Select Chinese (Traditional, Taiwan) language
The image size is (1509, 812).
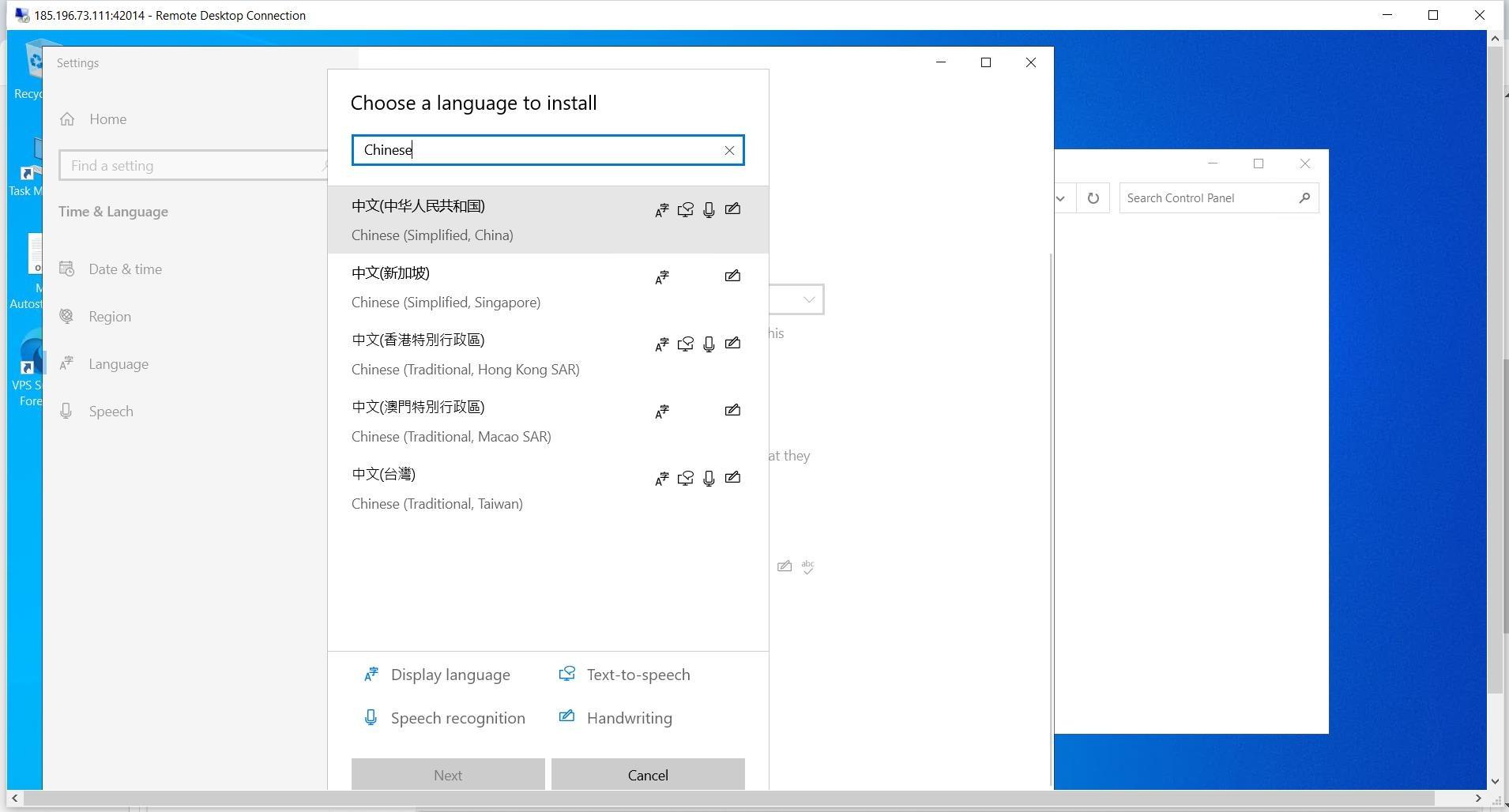point(548,489)
